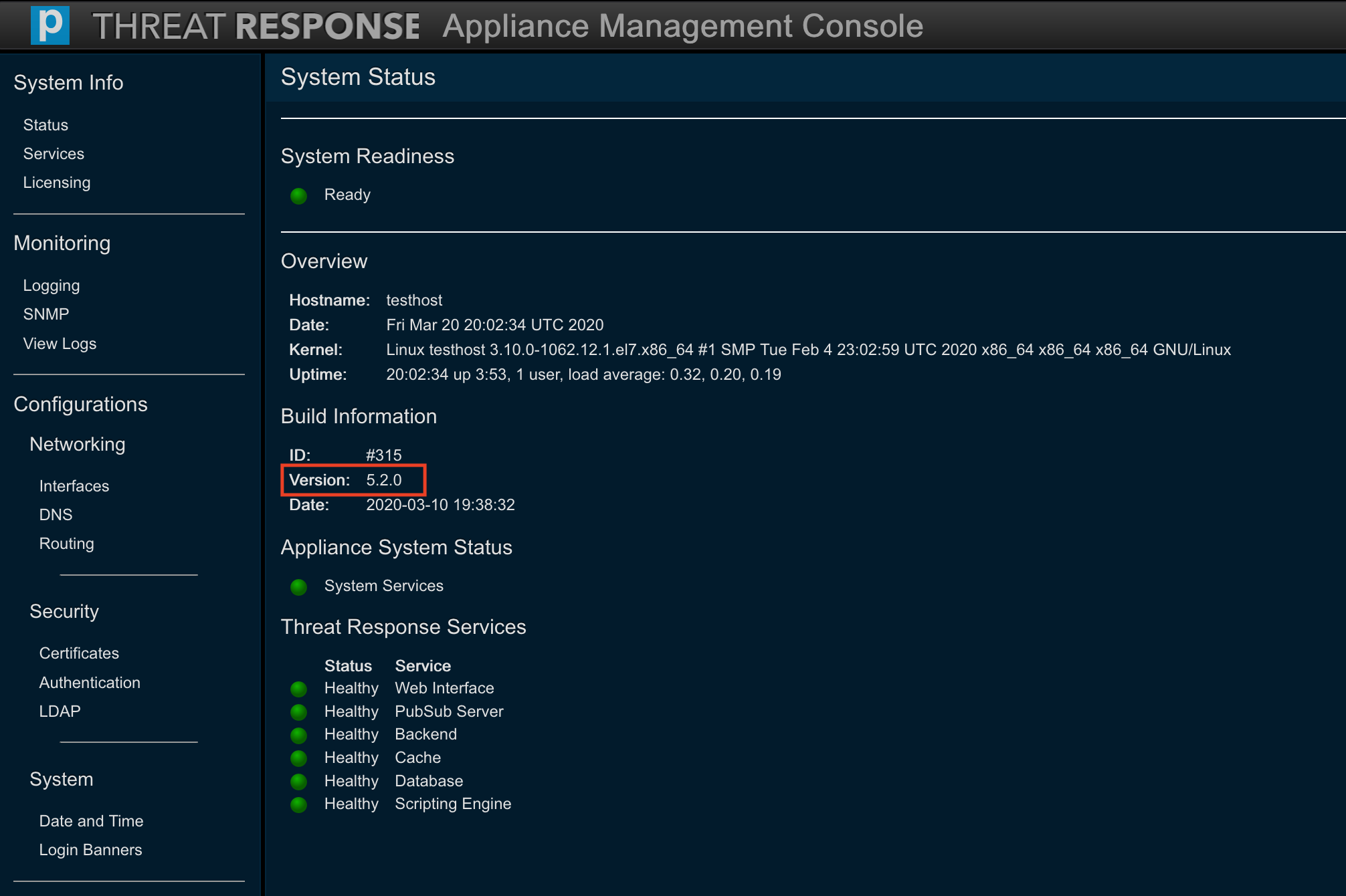The width and height of the screenshot is (1346, 896).
Task: Go to the Licensing page
Action: point(57,183)
